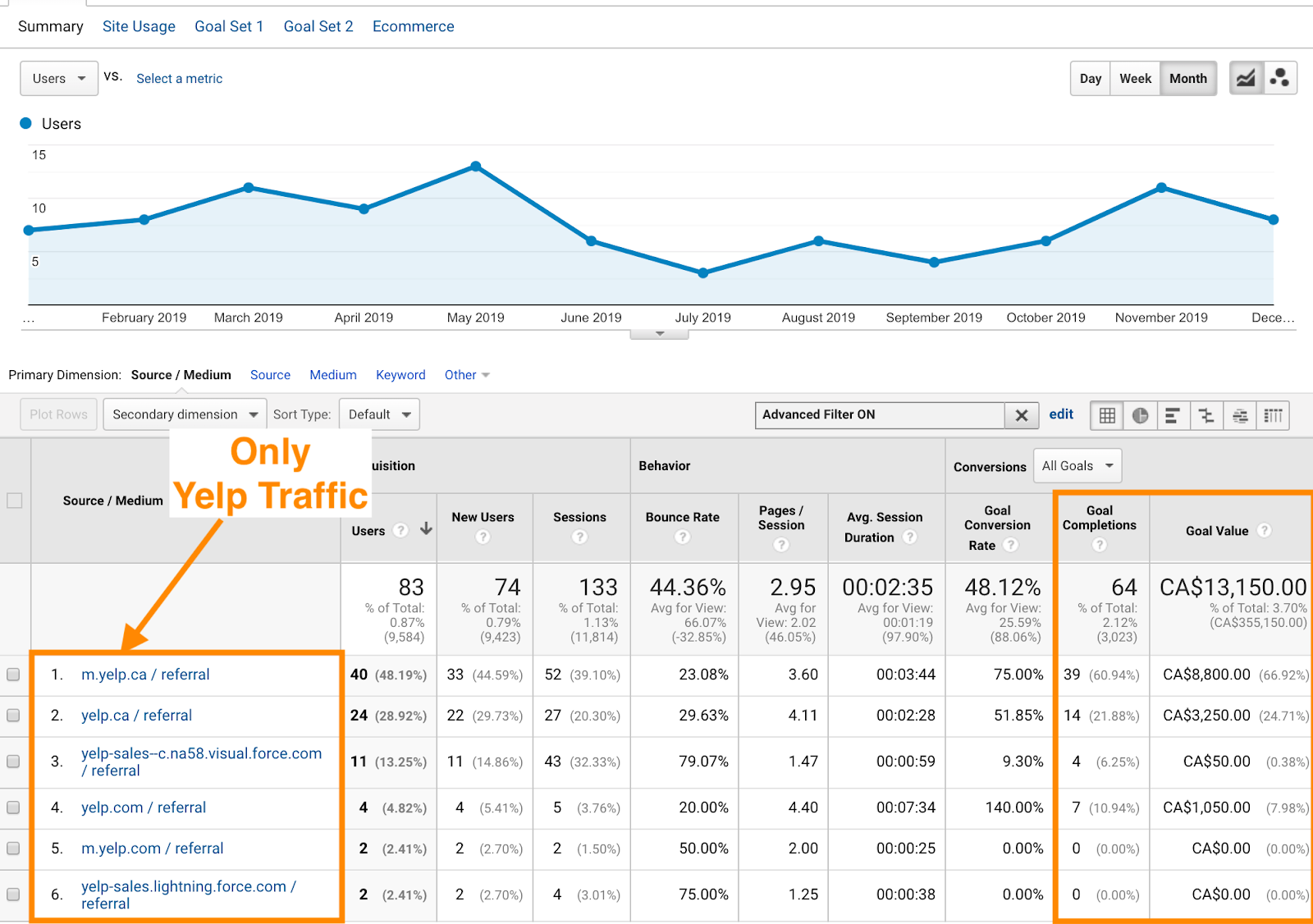Open the yelp.ca / referral source link

coord(136,716)
